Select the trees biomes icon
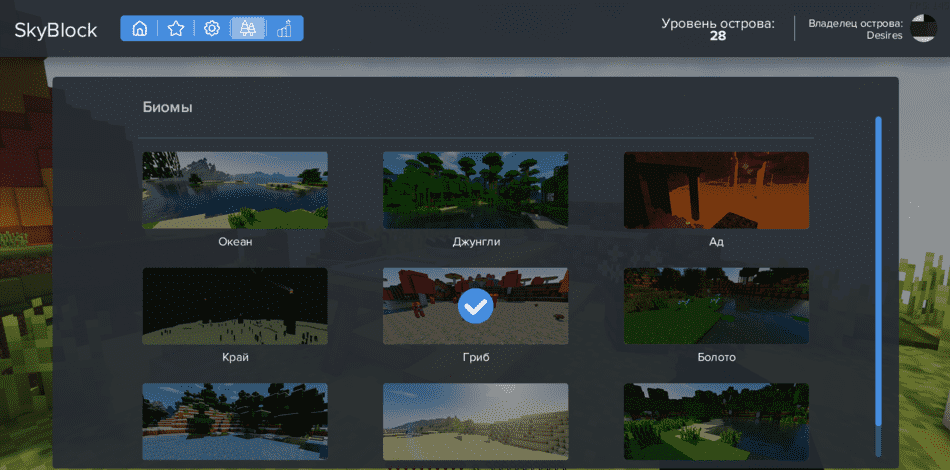Viewport: 950px width, 470px height. (x=248, y=29)
